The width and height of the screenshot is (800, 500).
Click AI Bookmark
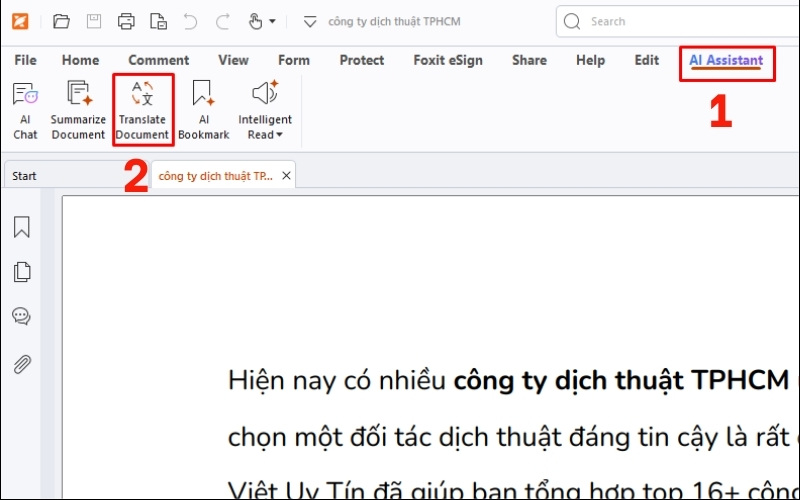click(x=204, y=110)
